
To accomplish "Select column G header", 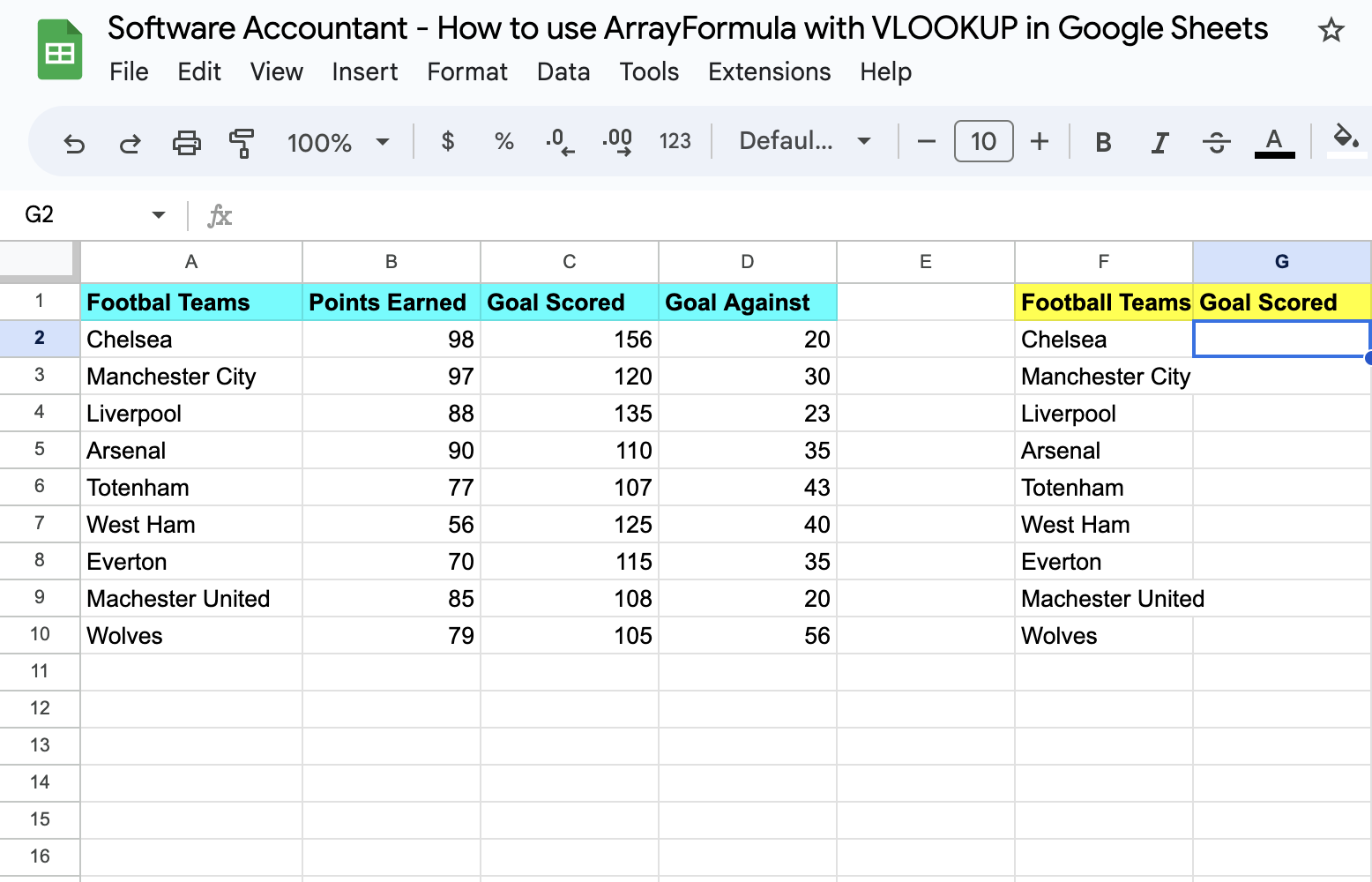I will tap(1282, 261).
